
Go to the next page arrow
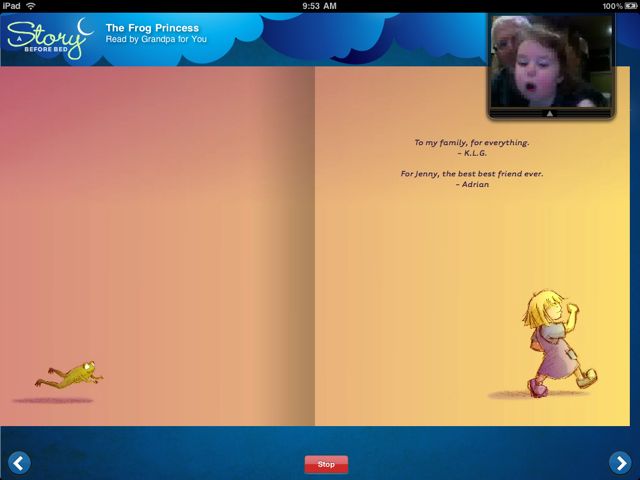pyautogui.click(x=620, y=463)
